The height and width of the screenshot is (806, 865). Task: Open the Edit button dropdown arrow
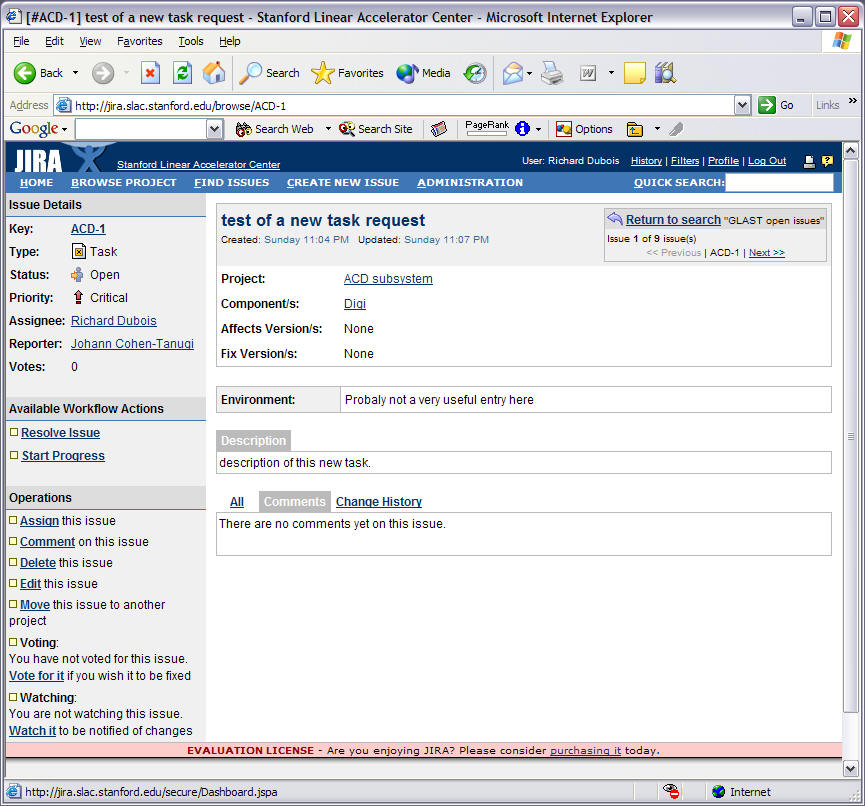[611, 73]
